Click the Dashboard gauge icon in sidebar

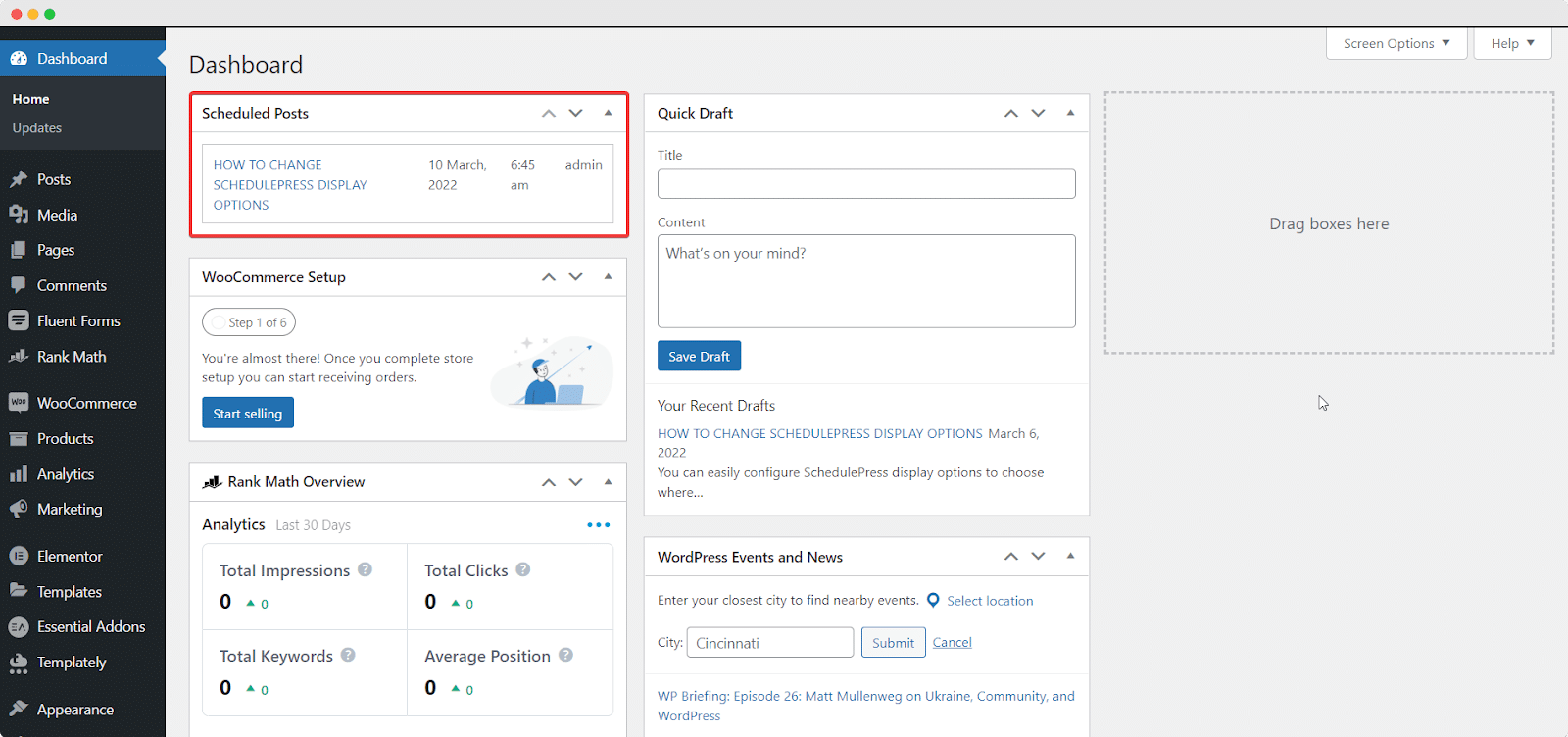(x=19, y=59)
